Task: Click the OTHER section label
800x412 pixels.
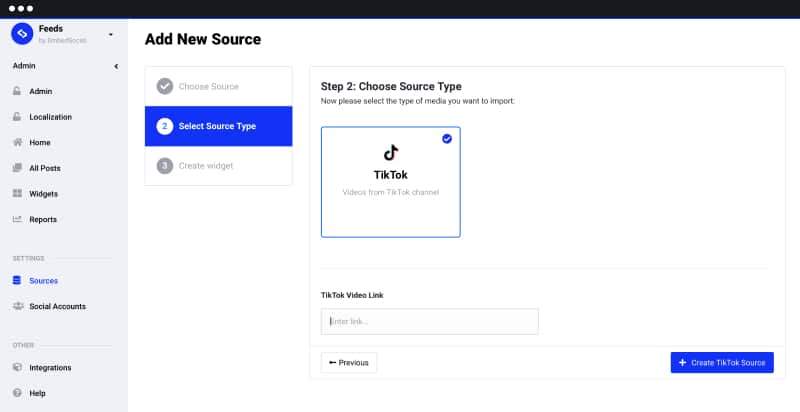Action: click(x=23, y=345)
